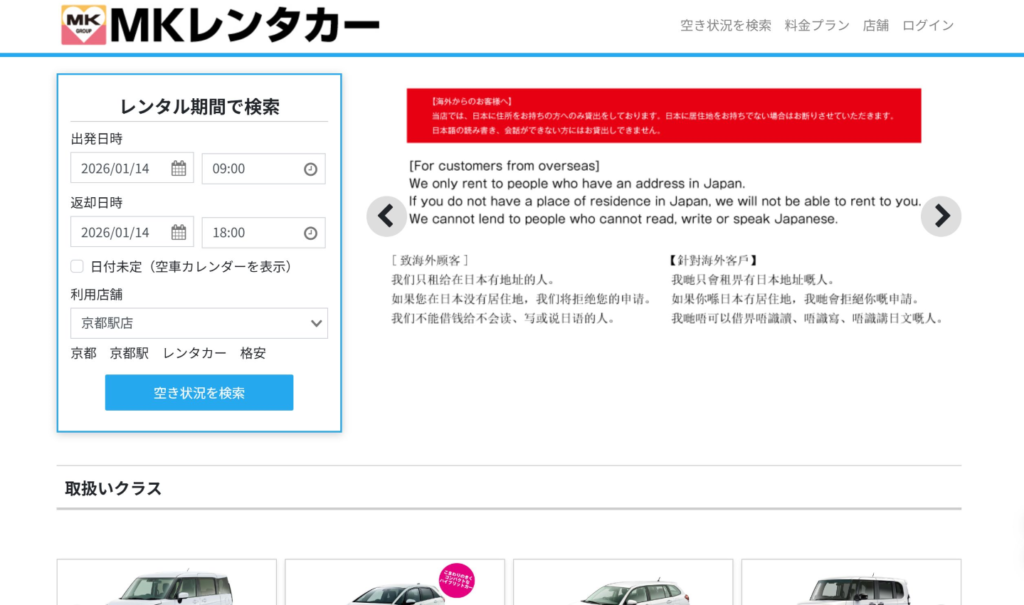1024x605 pixels.
Task: Click the MK Group heart logo
Action: click(83, 25)
